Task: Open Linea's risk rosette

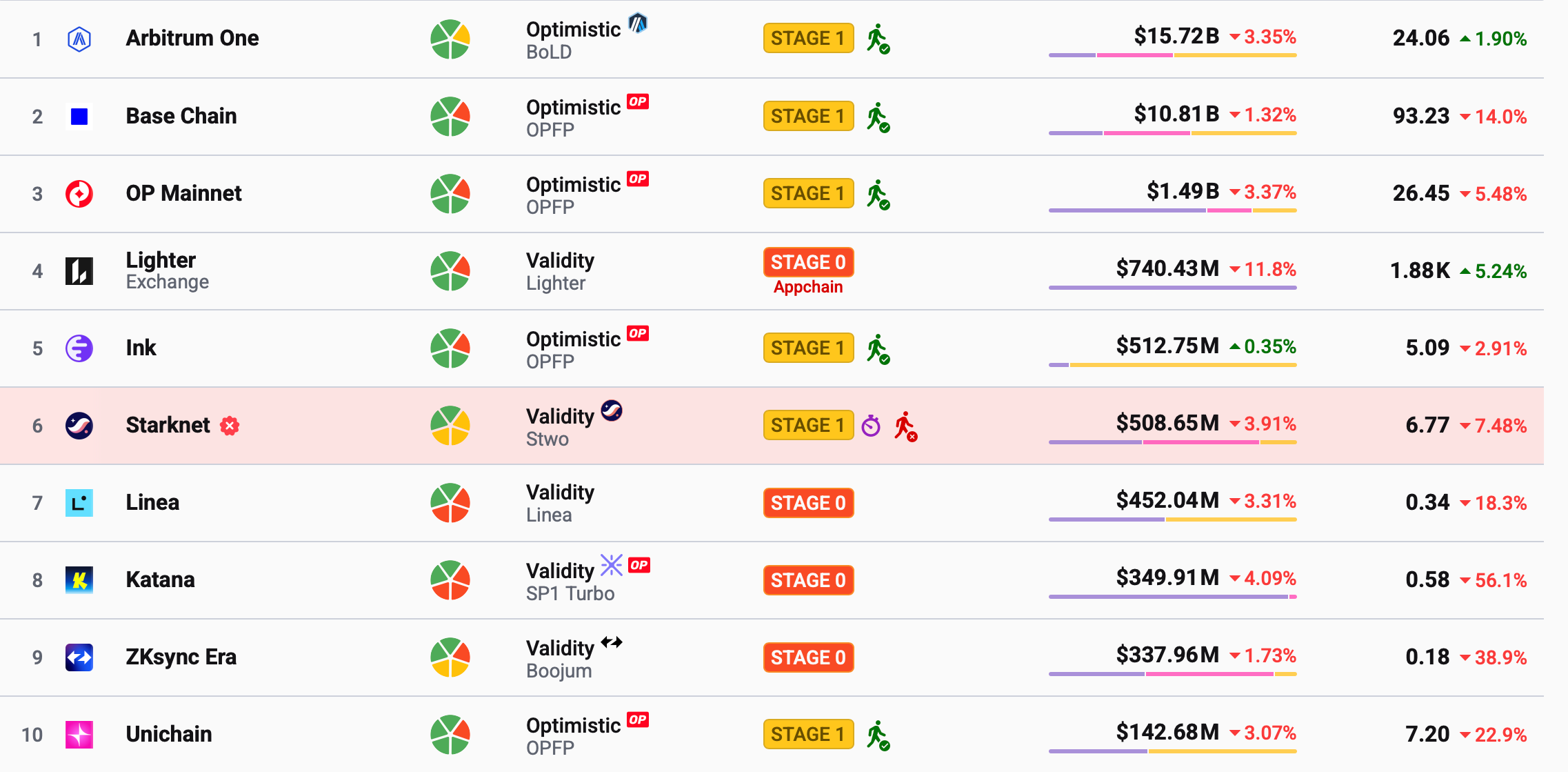Action: point(450,503)
